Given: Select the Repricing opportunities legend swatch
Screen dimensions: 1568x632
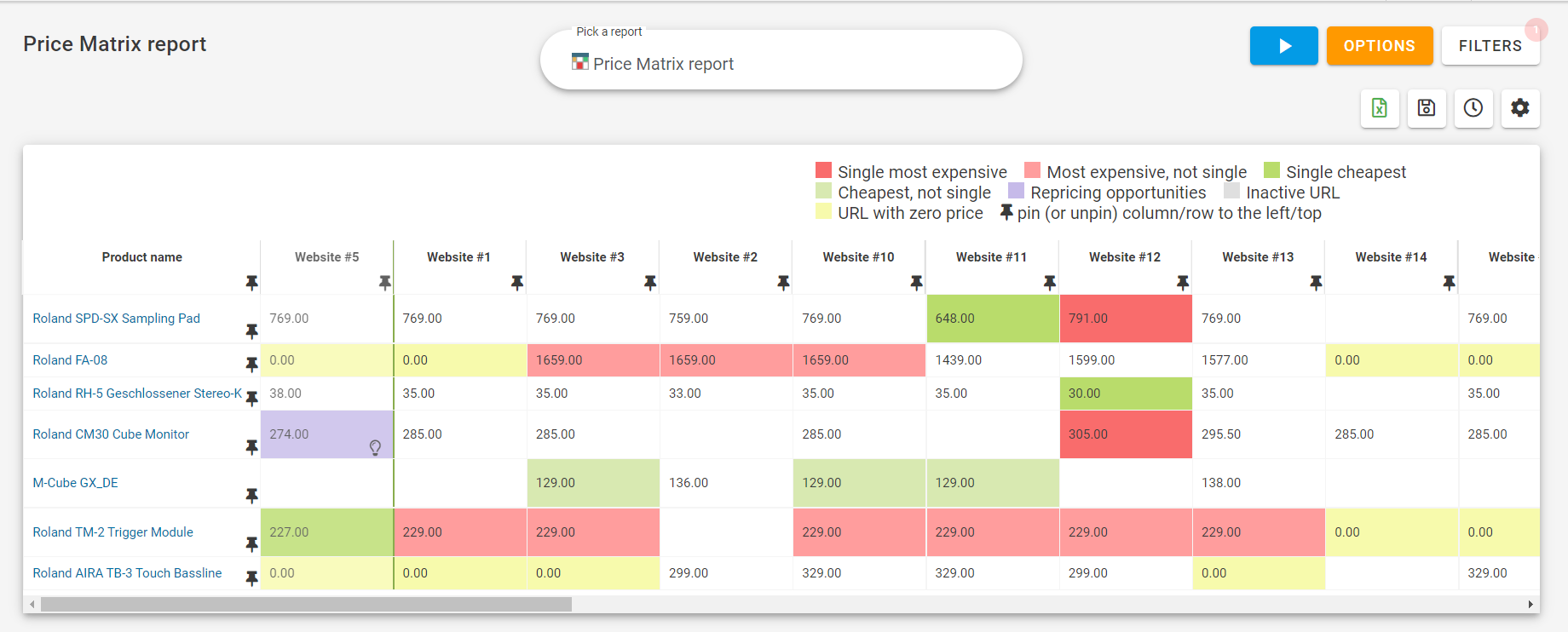Looking at the screenshot, I should pyautogui.click(x=1016, y=191).
